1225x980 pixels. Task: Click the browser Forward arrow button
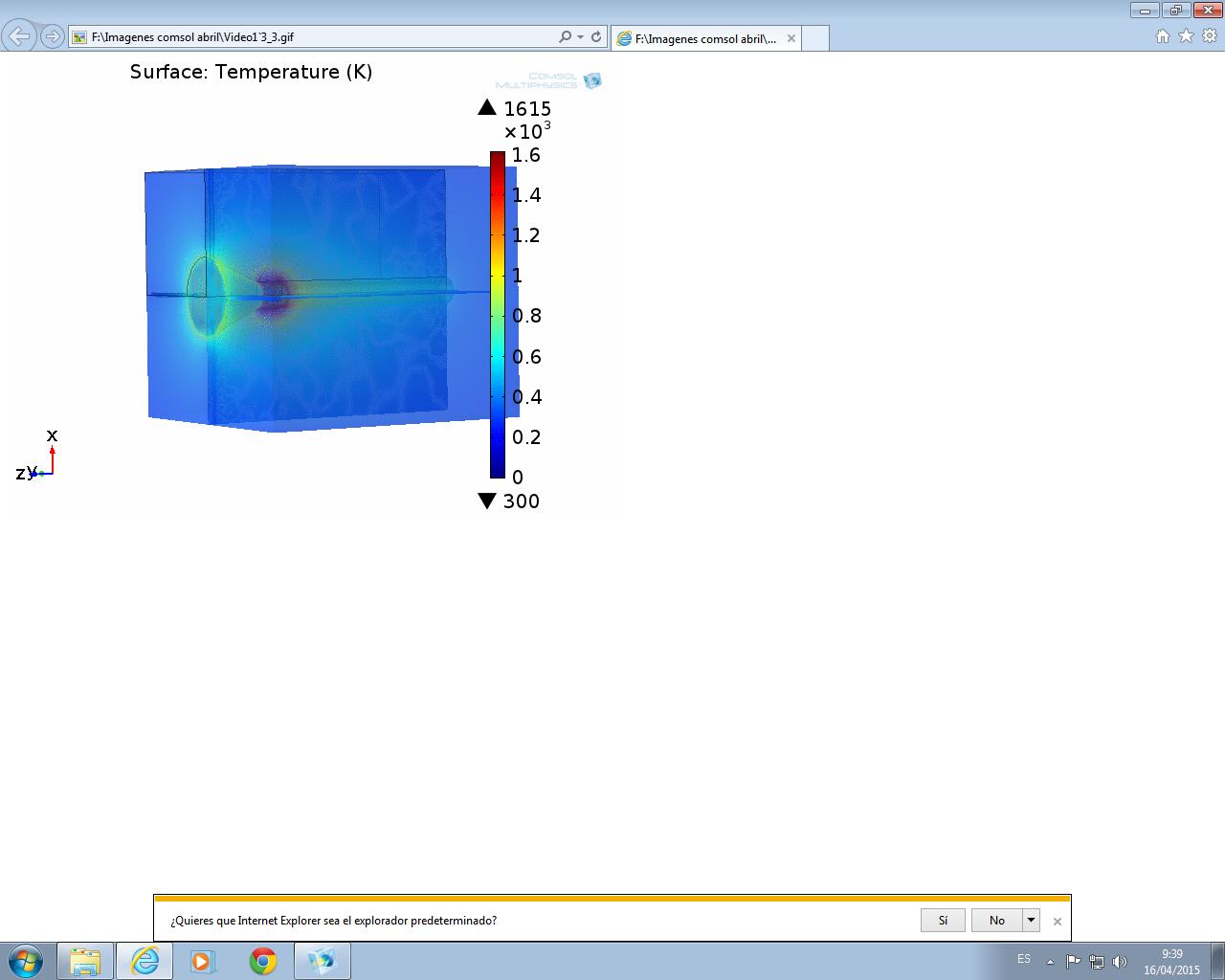coord(53,37)
